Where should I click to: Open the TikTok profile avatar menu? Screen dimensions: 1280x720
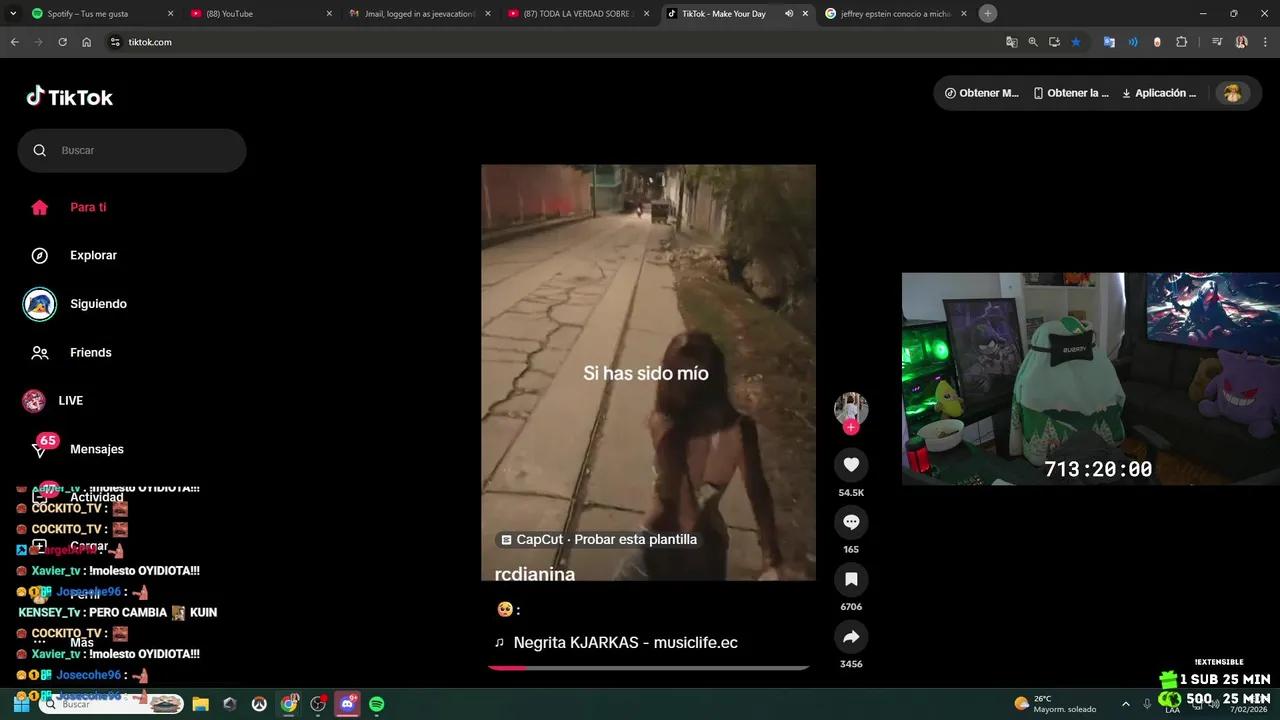coord(1232,93)
